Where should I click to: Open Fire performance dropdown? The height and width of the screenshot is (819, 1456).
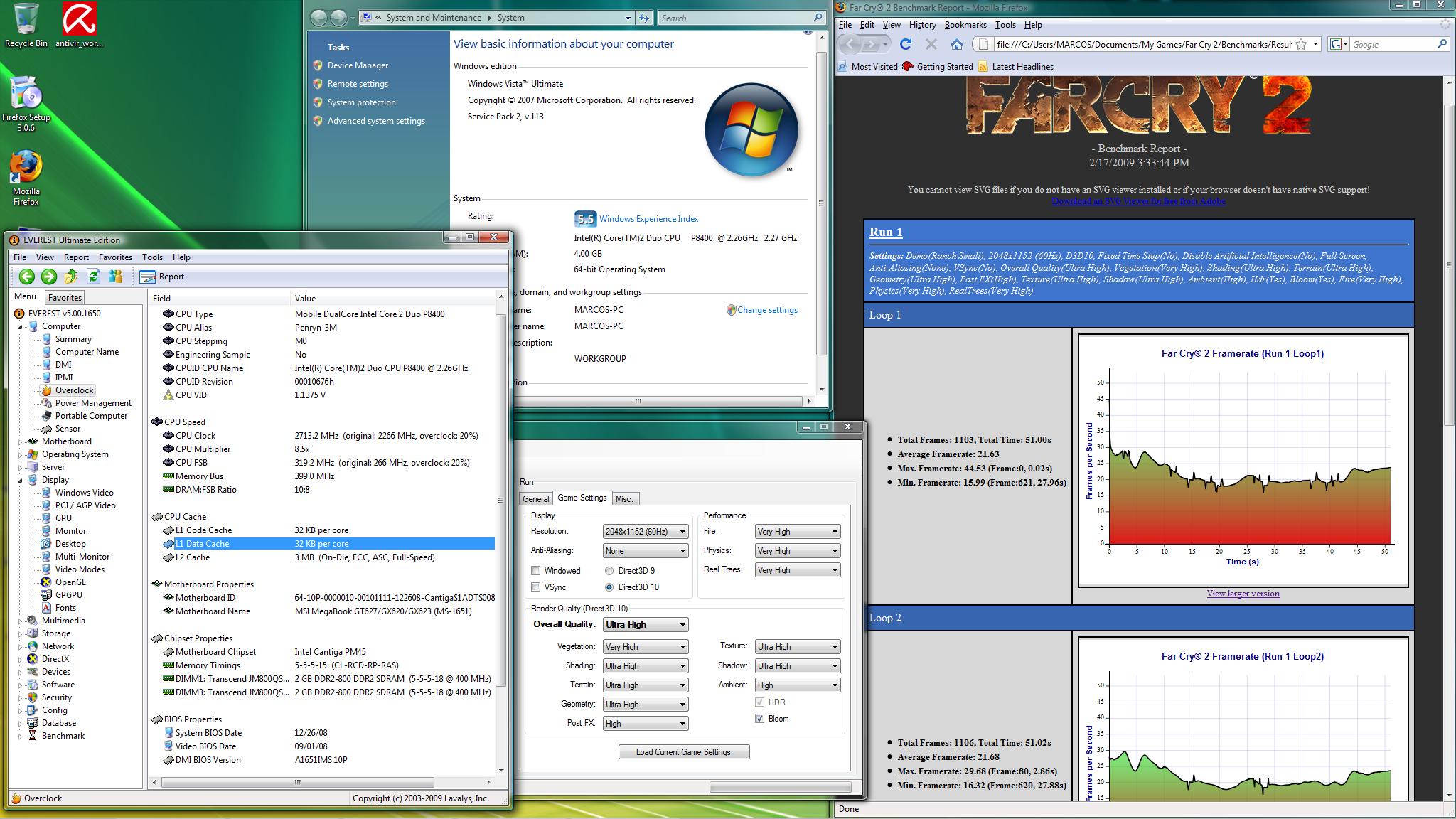click(x=798, y=532)
